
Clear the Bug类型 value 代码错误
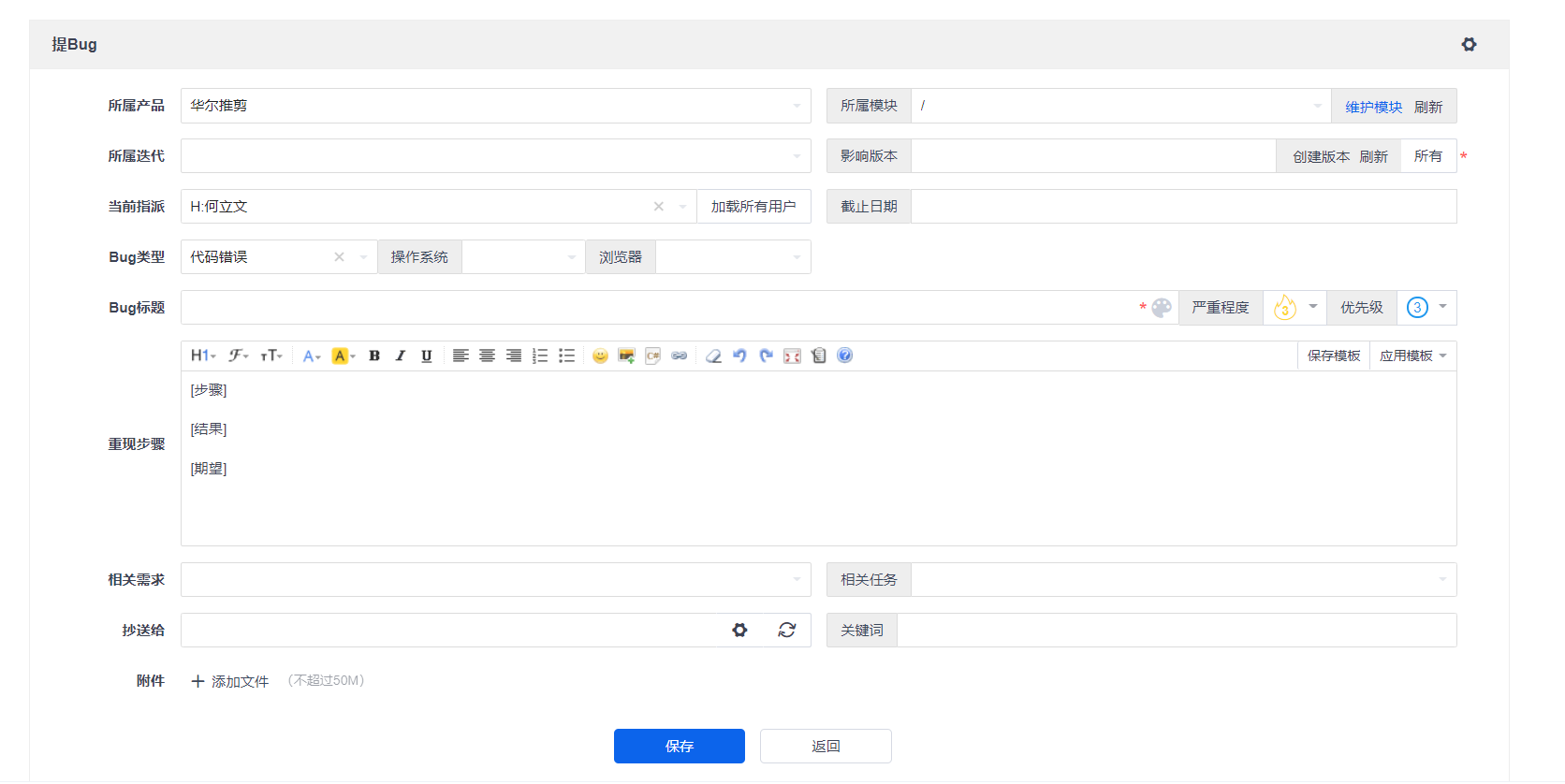[x=340, y=257]
